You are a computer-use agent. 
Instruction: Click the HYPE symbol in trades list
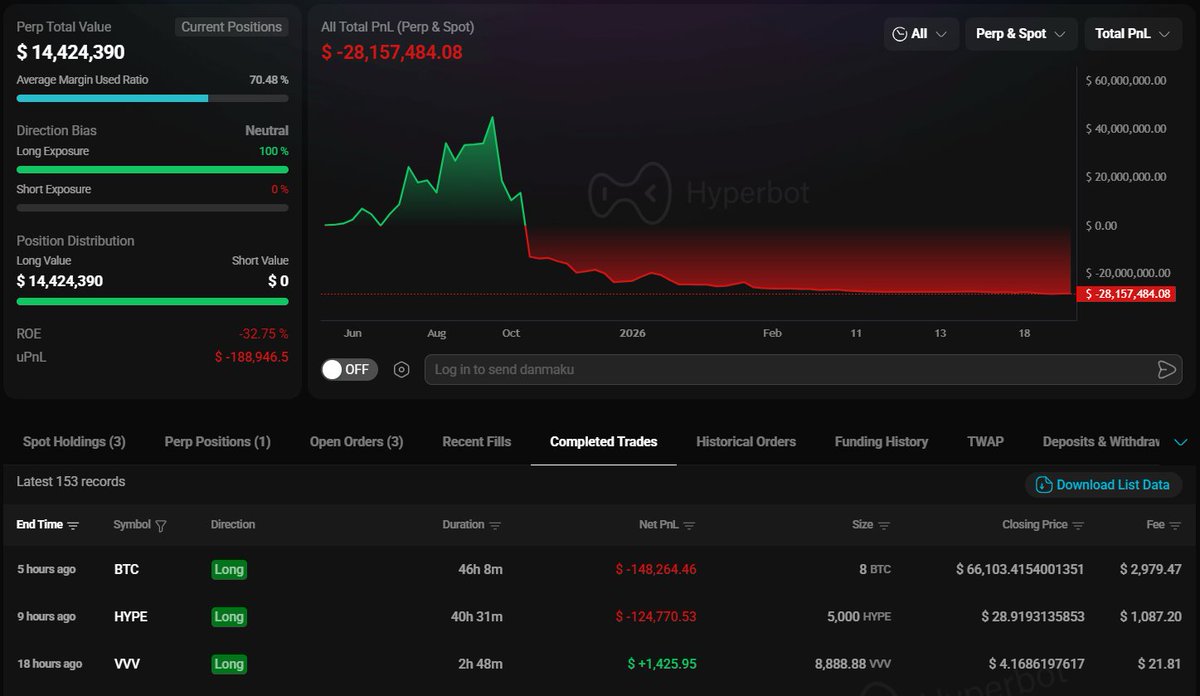pos(131,616)
